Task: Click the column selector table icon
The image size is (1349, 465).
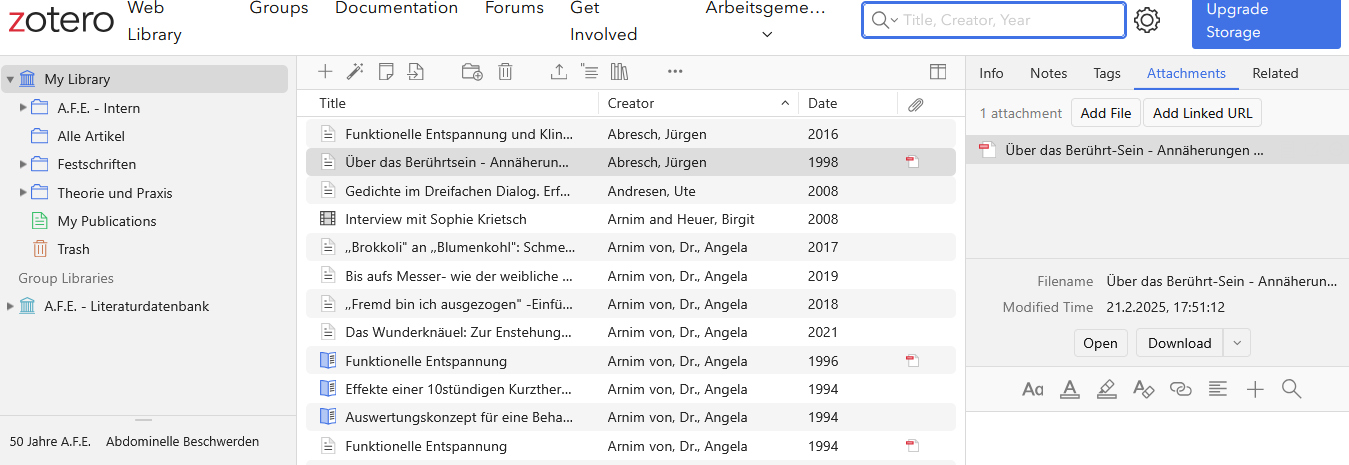Action: [938, 71]
